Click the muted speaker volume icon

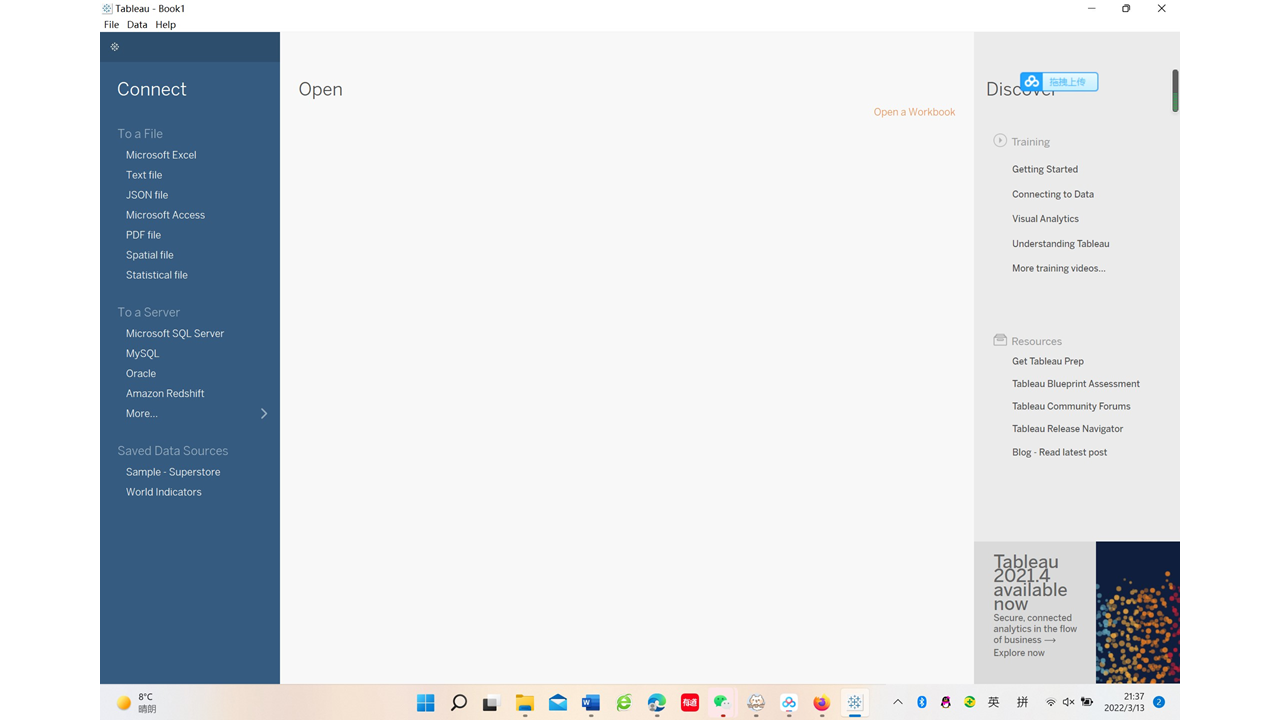(x=1068, y=703)
